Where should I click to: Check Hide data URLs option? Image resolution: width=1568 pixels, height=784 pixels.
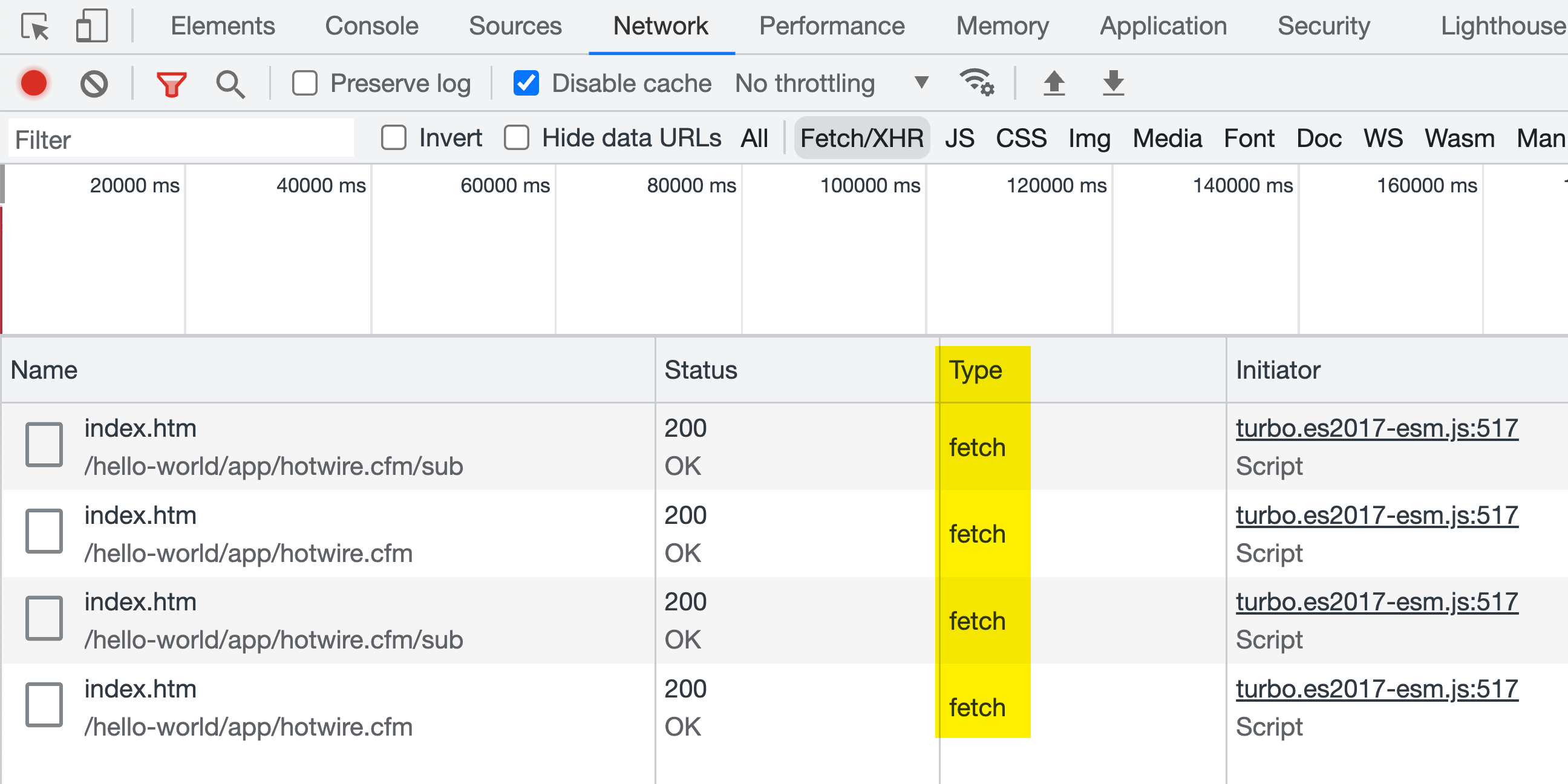(516, 137)
